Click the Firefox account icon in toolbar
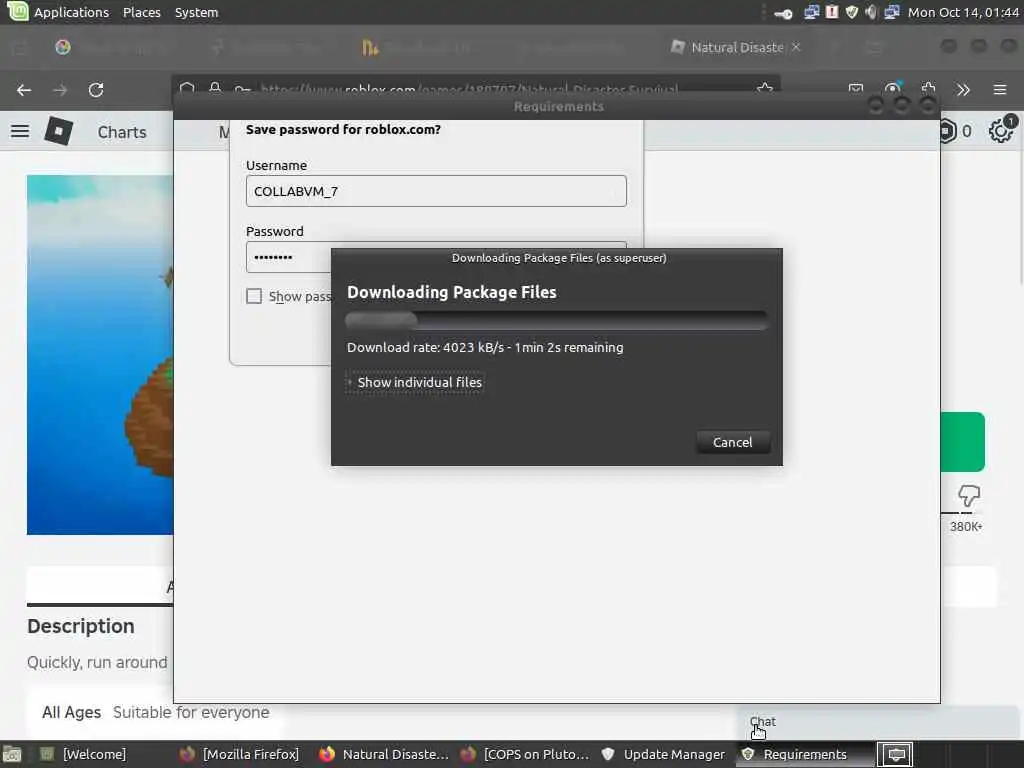The width and height of the screenshot is (1024, 768). tap(892, 89)
